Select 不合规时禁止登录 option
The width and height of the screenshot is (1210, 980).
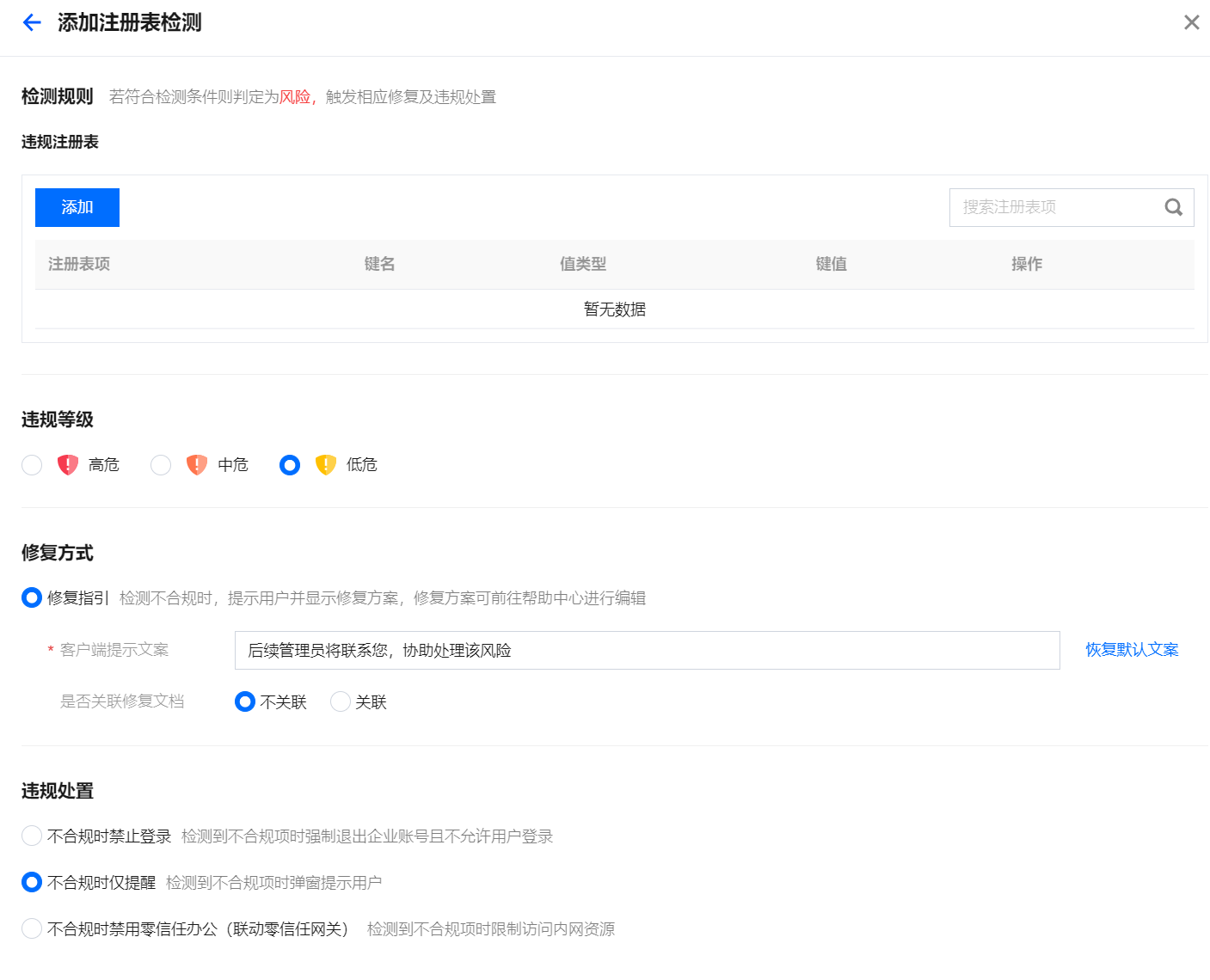32,836
